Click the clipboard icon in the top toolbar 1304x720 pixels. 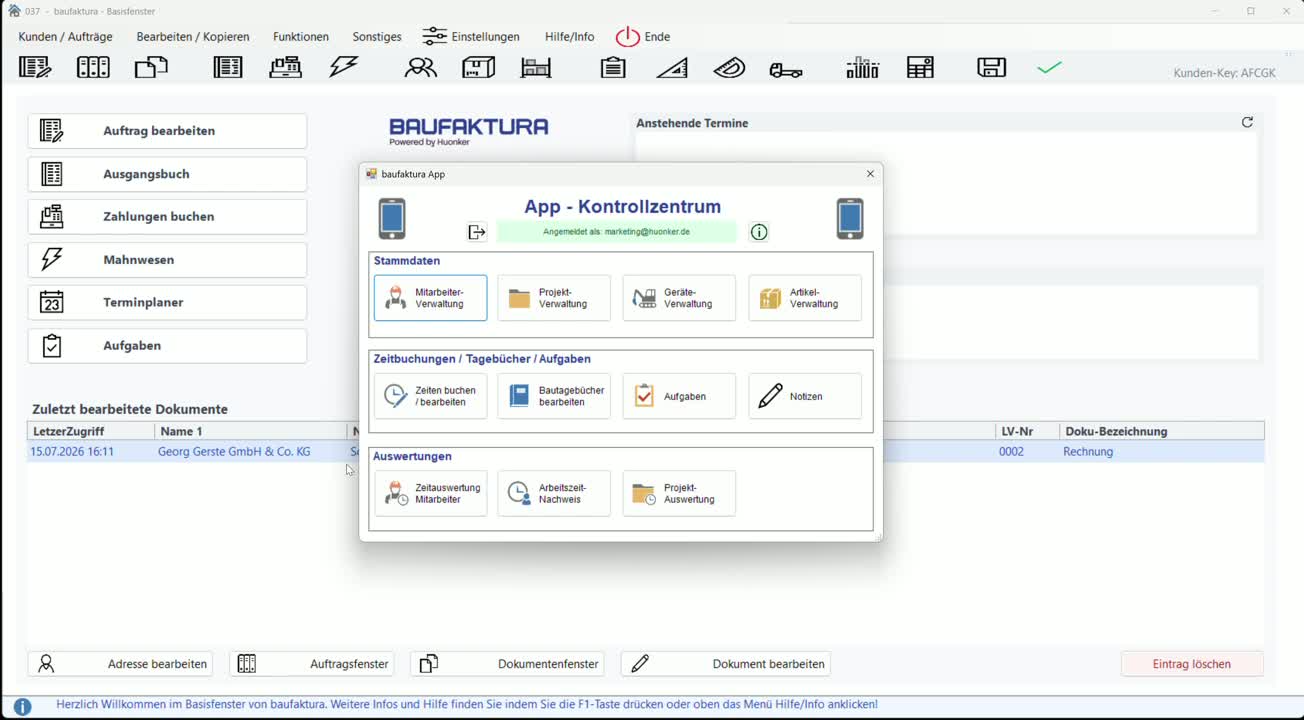[613, 68]
